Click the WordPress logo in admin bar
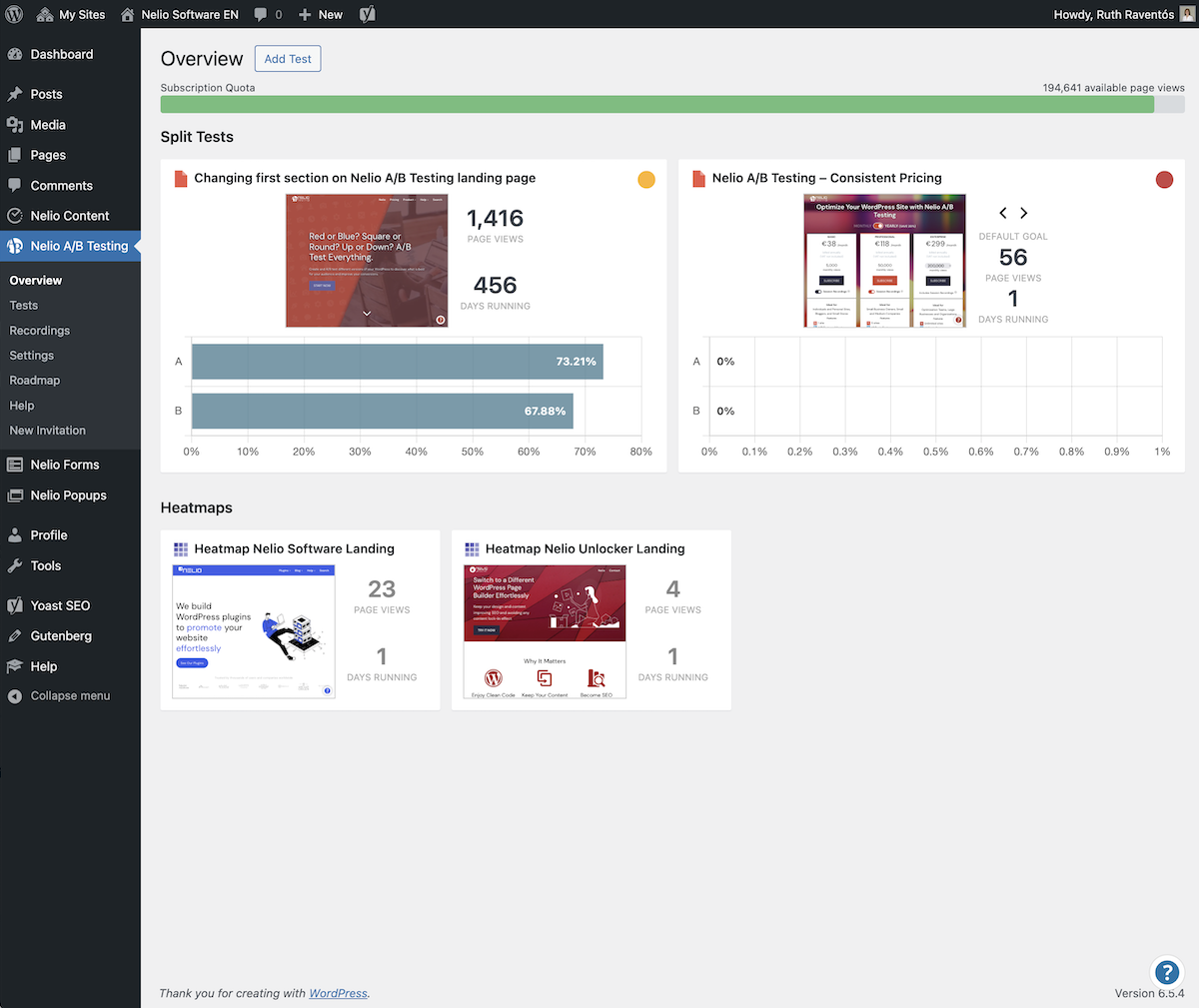The width and height of the screenshot is (1199, 1008). (14, 14)
